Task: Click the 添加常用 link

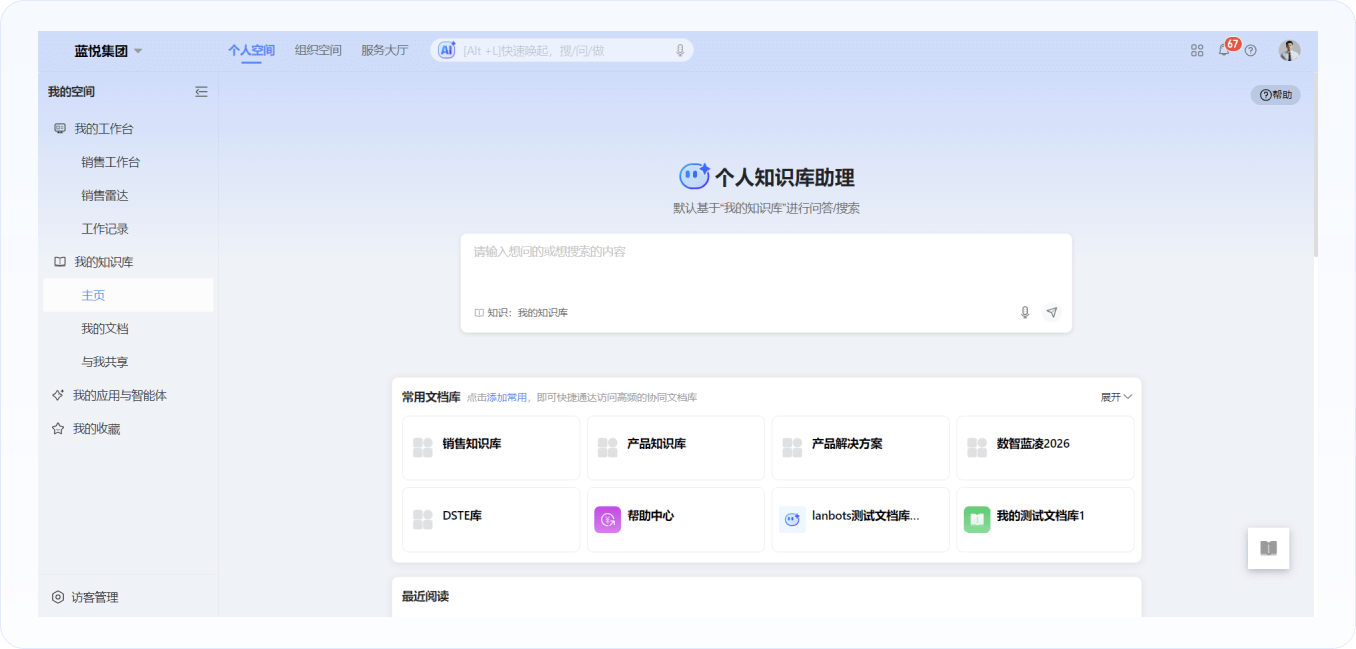Action: pos(507,398)
